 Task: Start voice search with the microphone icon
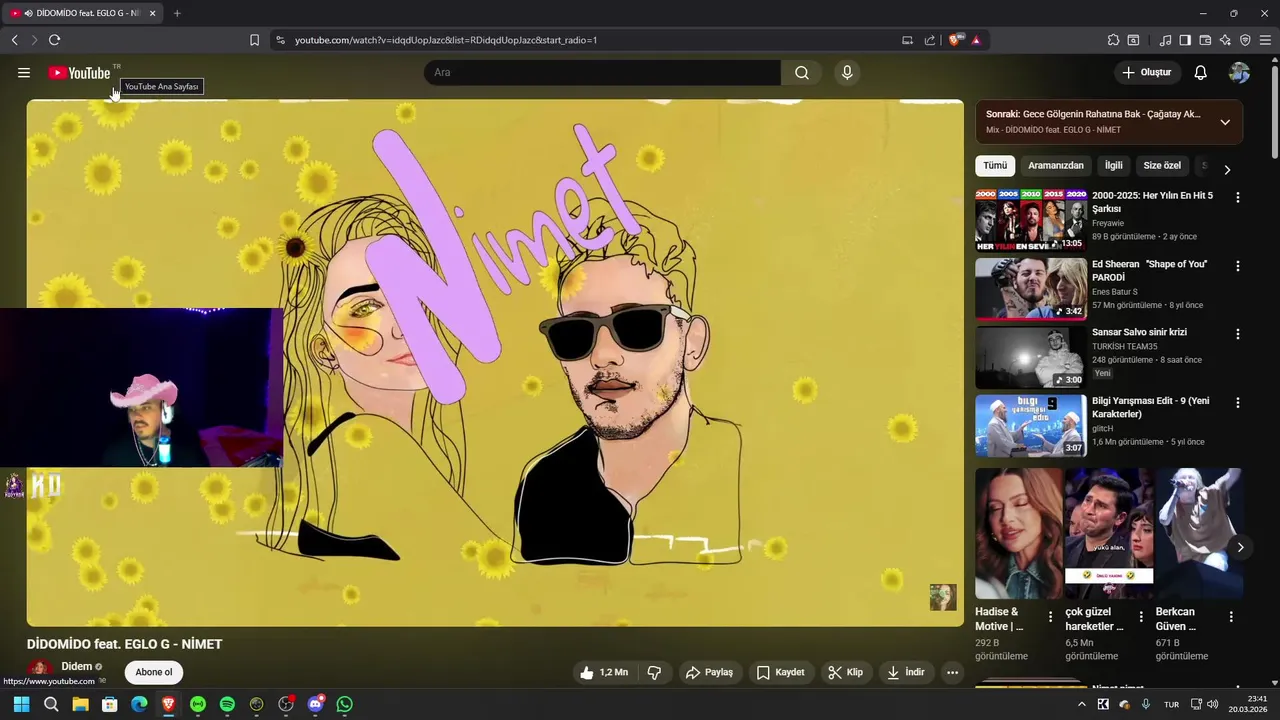[x=847, y=73]
